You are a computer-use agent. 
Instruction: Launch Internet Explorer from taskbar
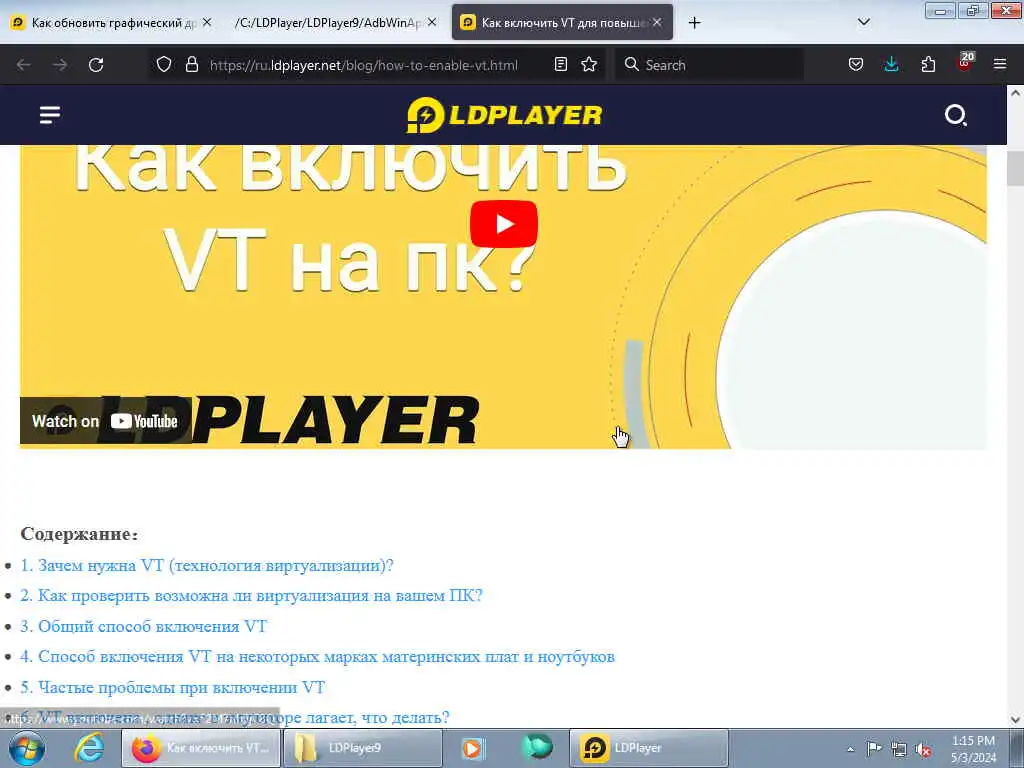(89, 748)
